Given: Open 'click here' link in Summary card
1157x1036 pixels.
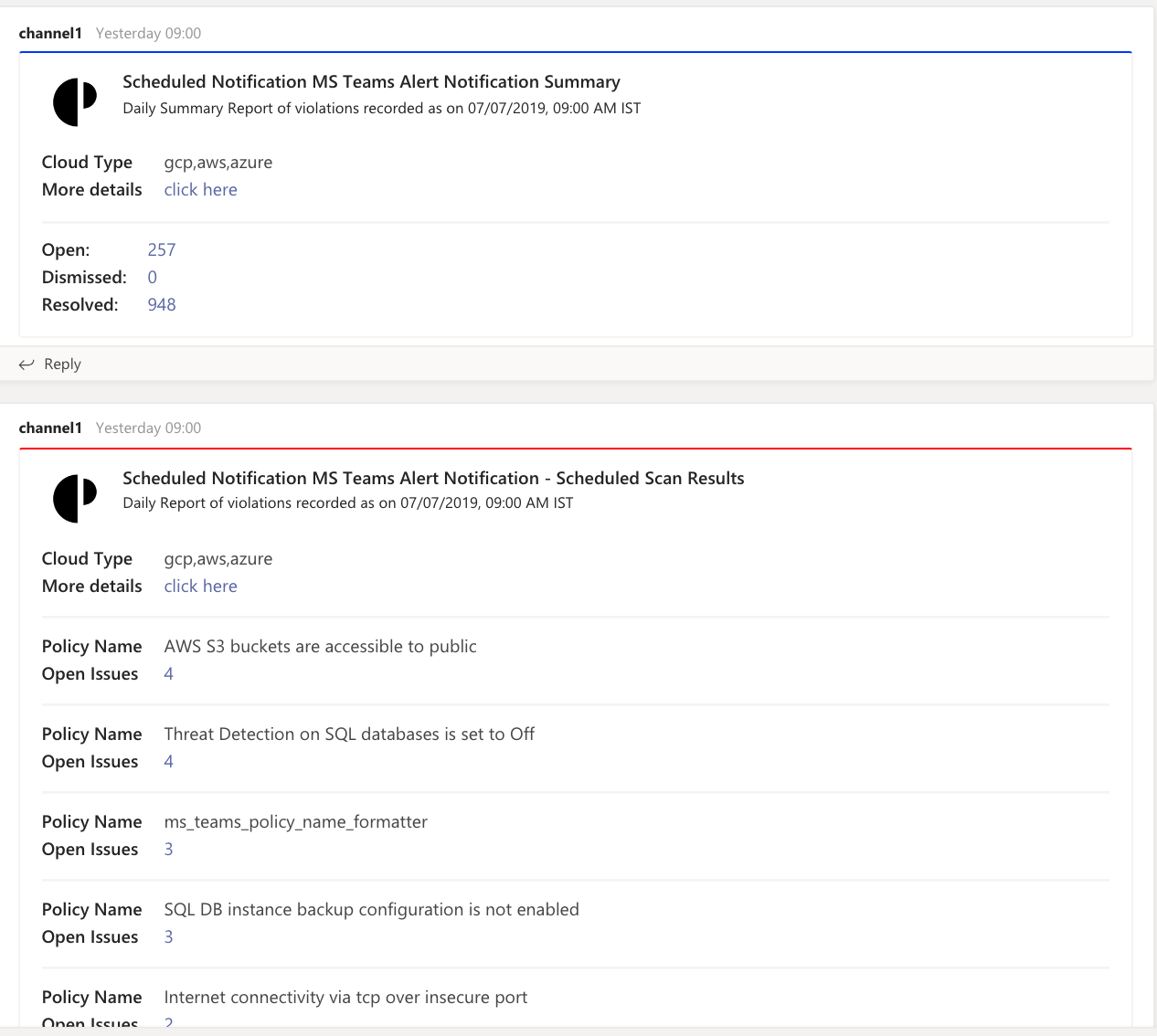Looking at the screenshot, I should [x=200, y=189].
